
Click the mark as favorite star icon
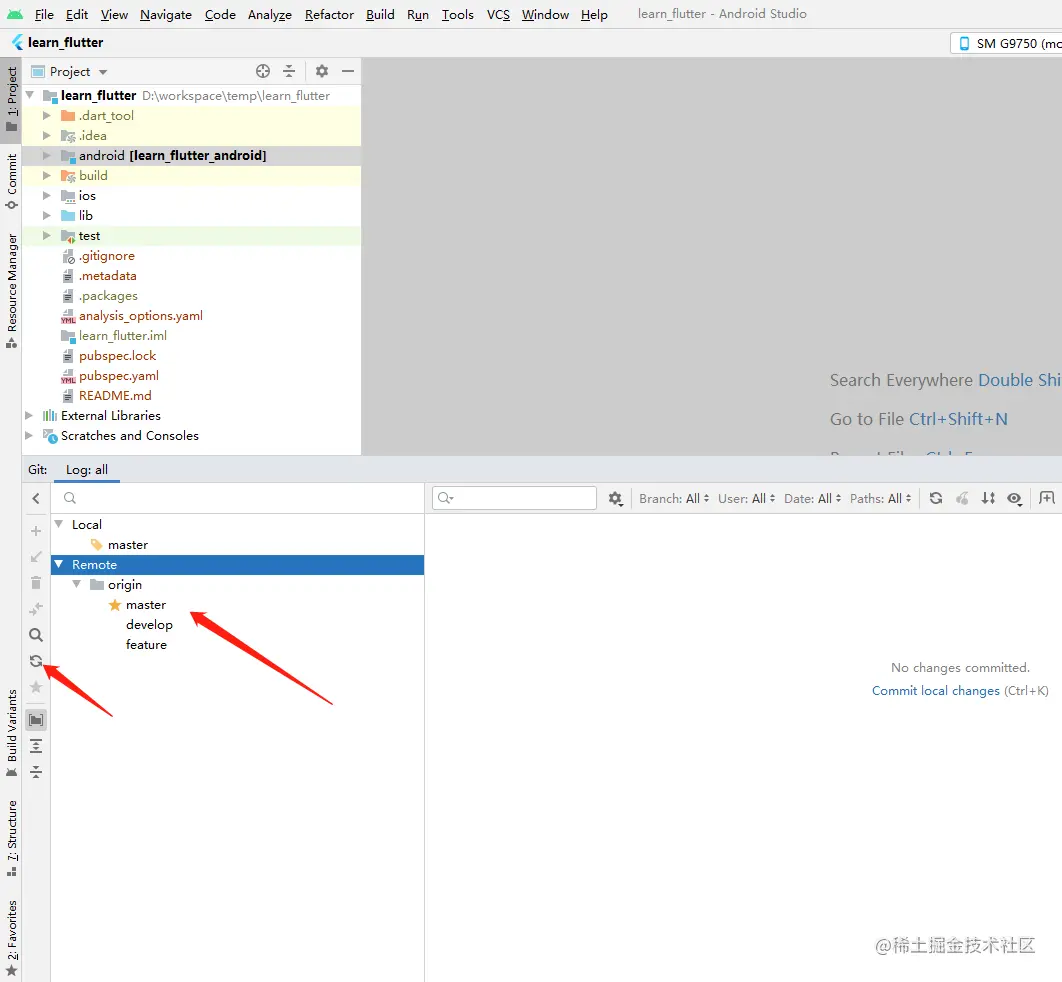coord(36,687)
